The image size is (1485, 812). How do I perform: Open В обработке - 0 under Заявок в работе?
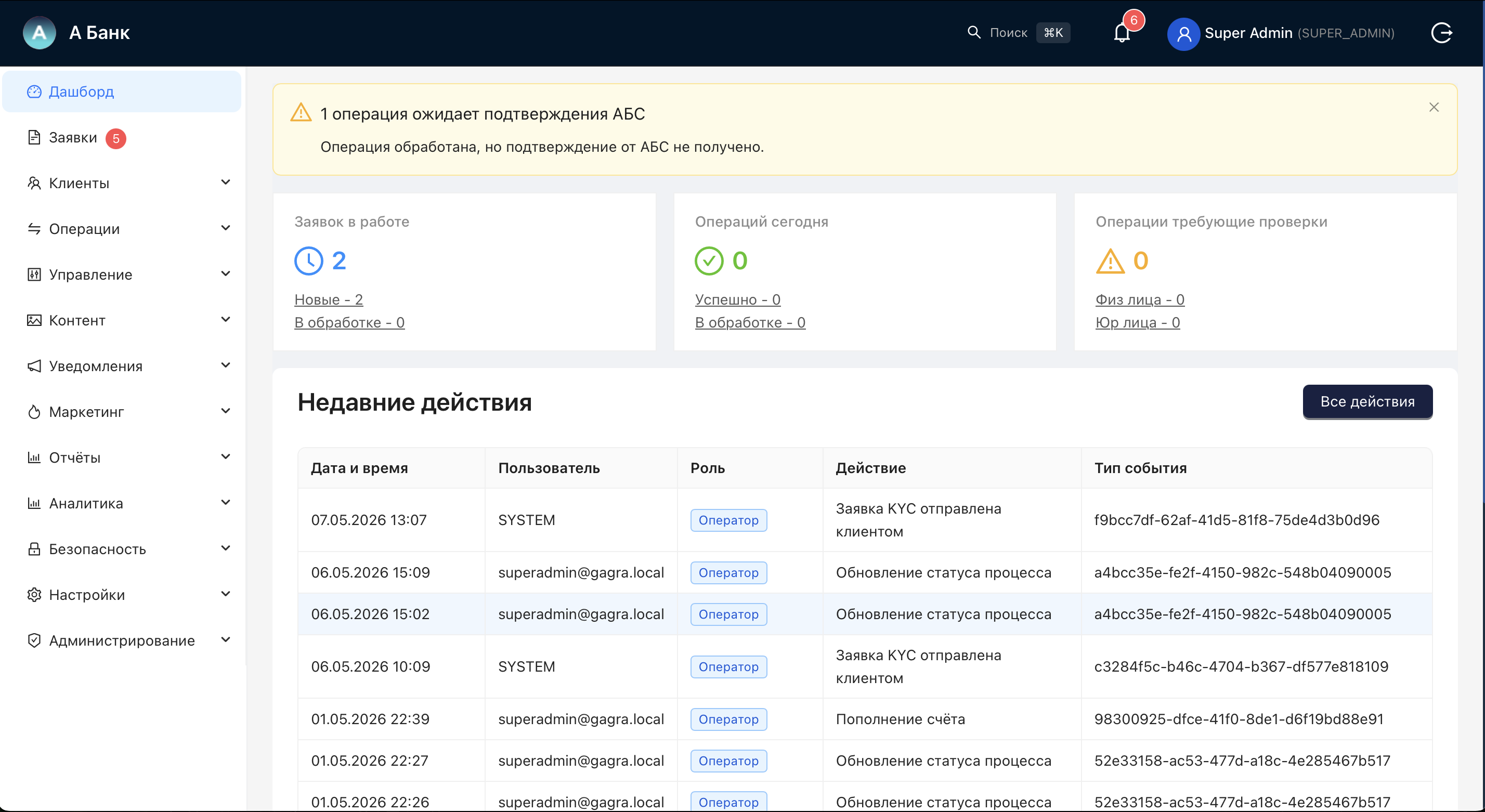349,323
